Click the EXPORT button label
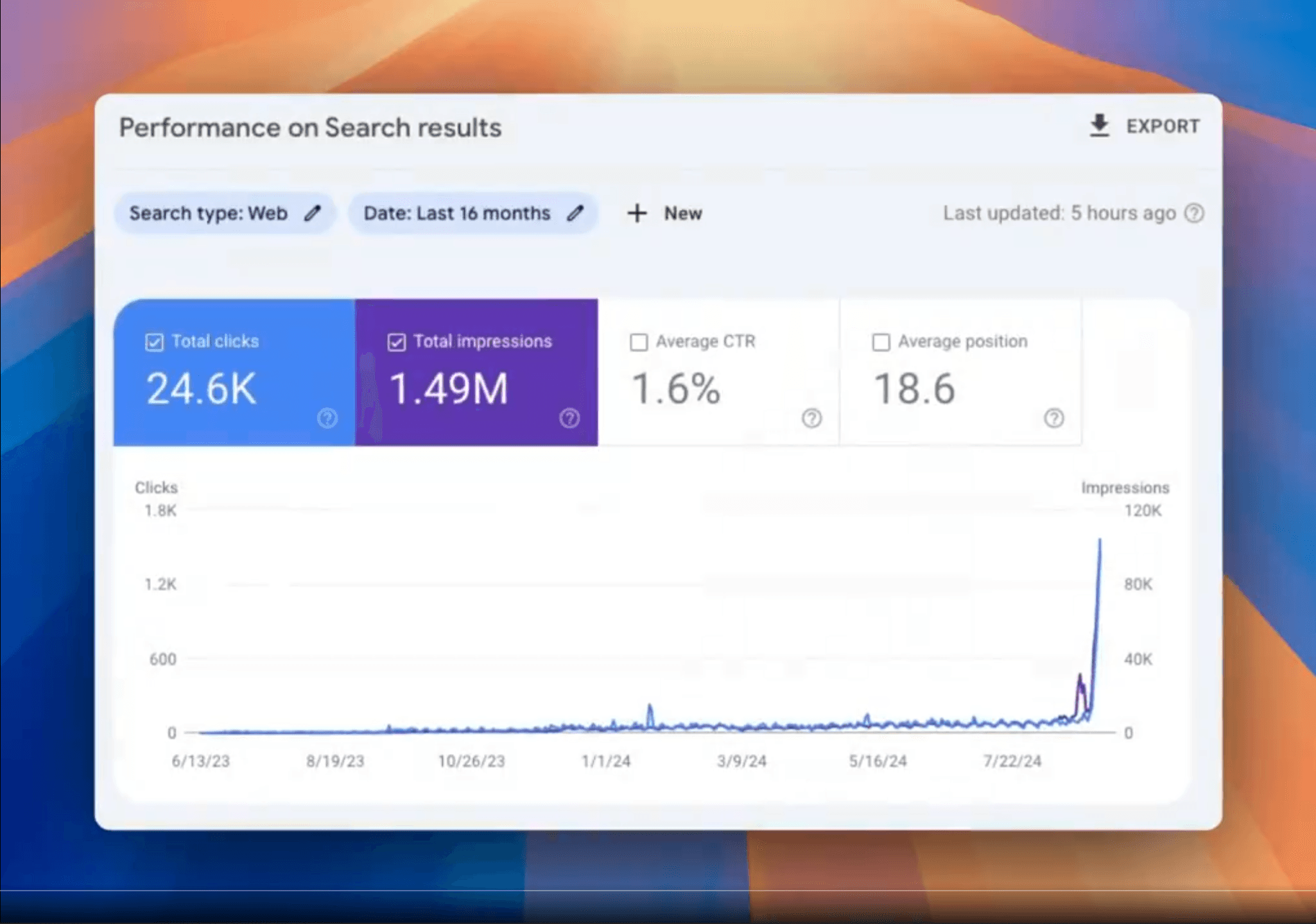1316x924 pixels. (1163, 126)
